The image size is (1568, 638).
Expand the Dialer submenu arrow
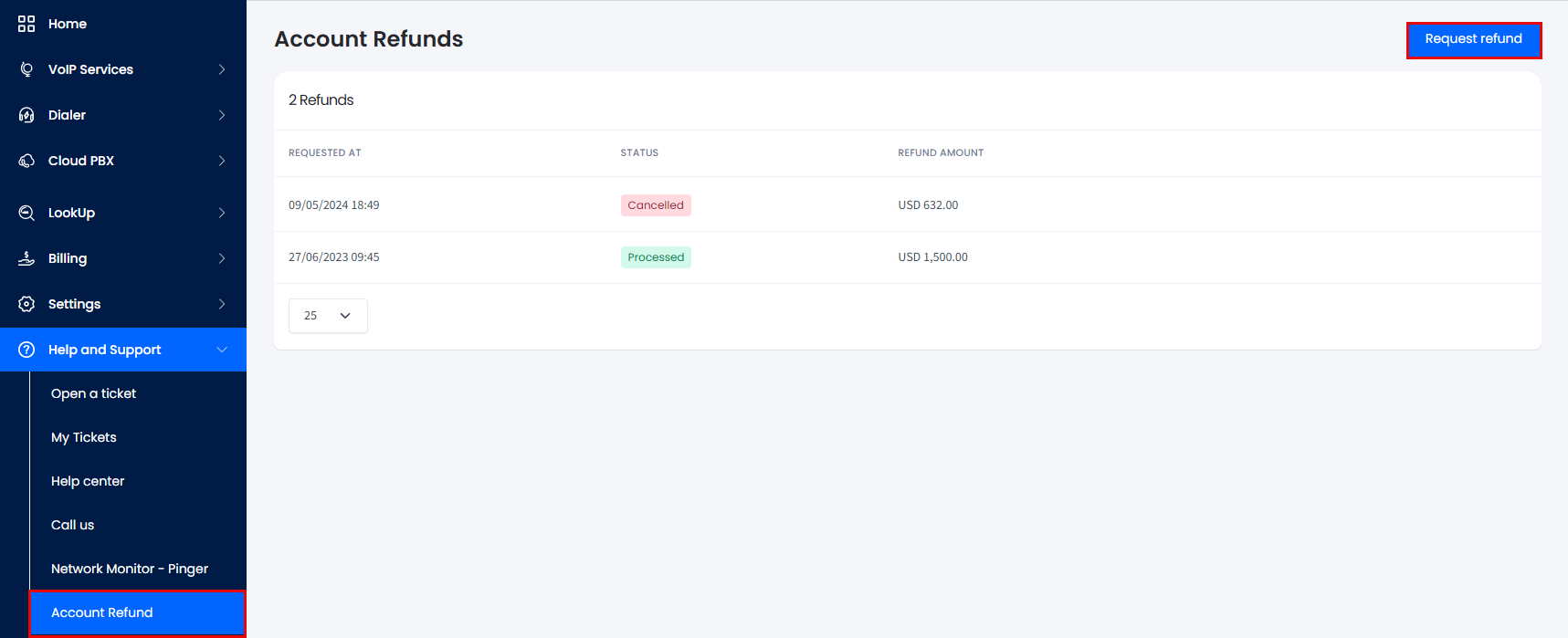(222, 115)
